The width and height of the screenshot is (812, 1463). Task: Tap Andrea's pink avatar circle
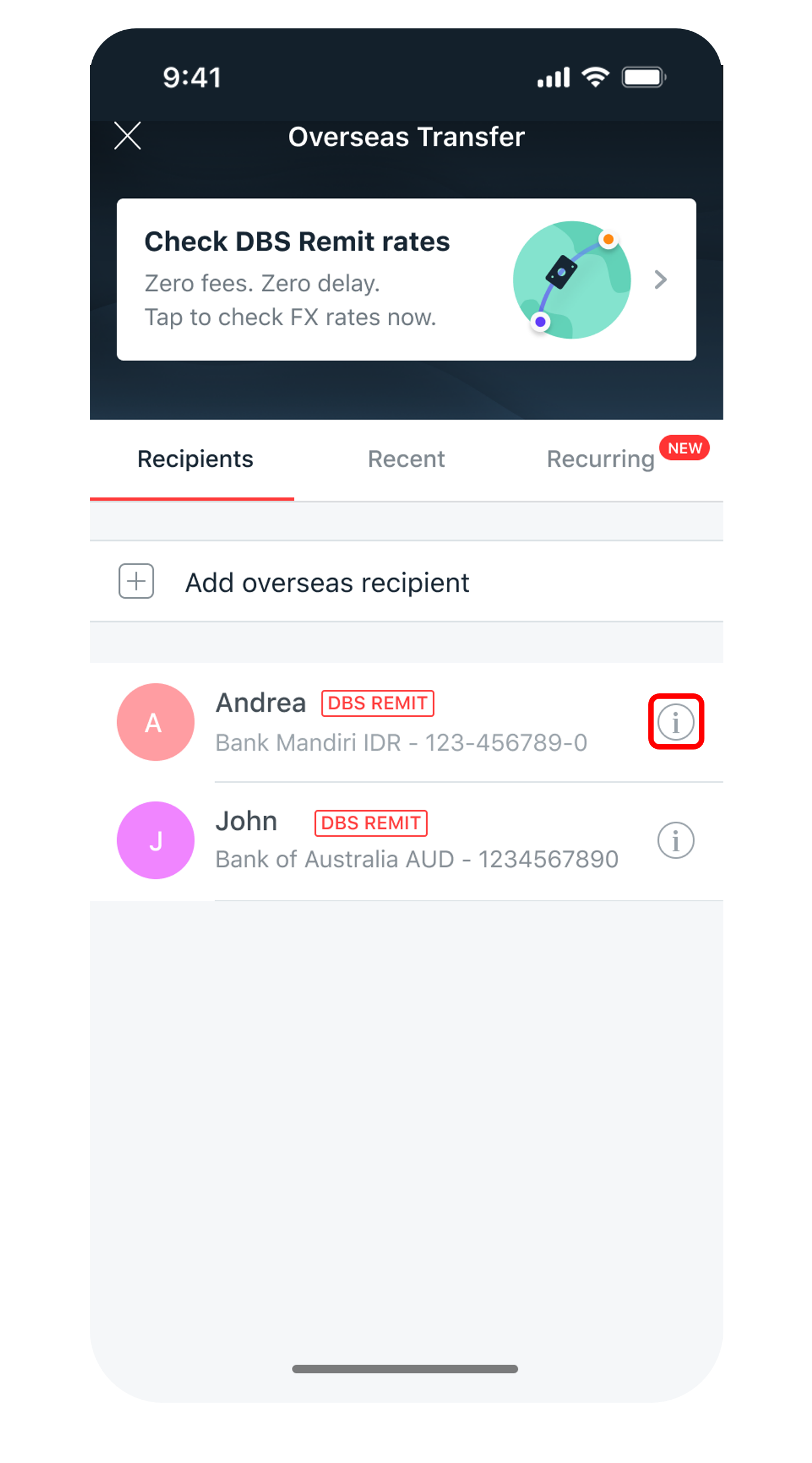point(155,722)
